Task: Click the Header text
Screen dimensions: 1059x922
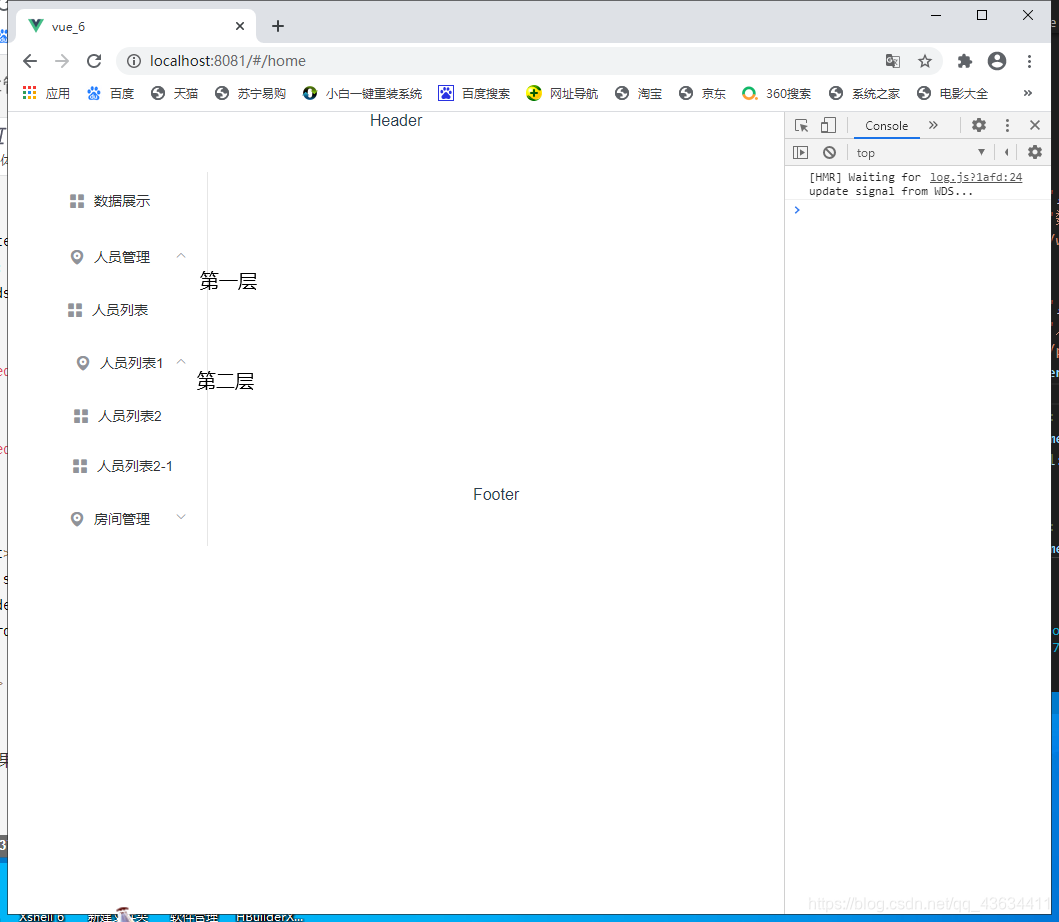Action: 396,120
